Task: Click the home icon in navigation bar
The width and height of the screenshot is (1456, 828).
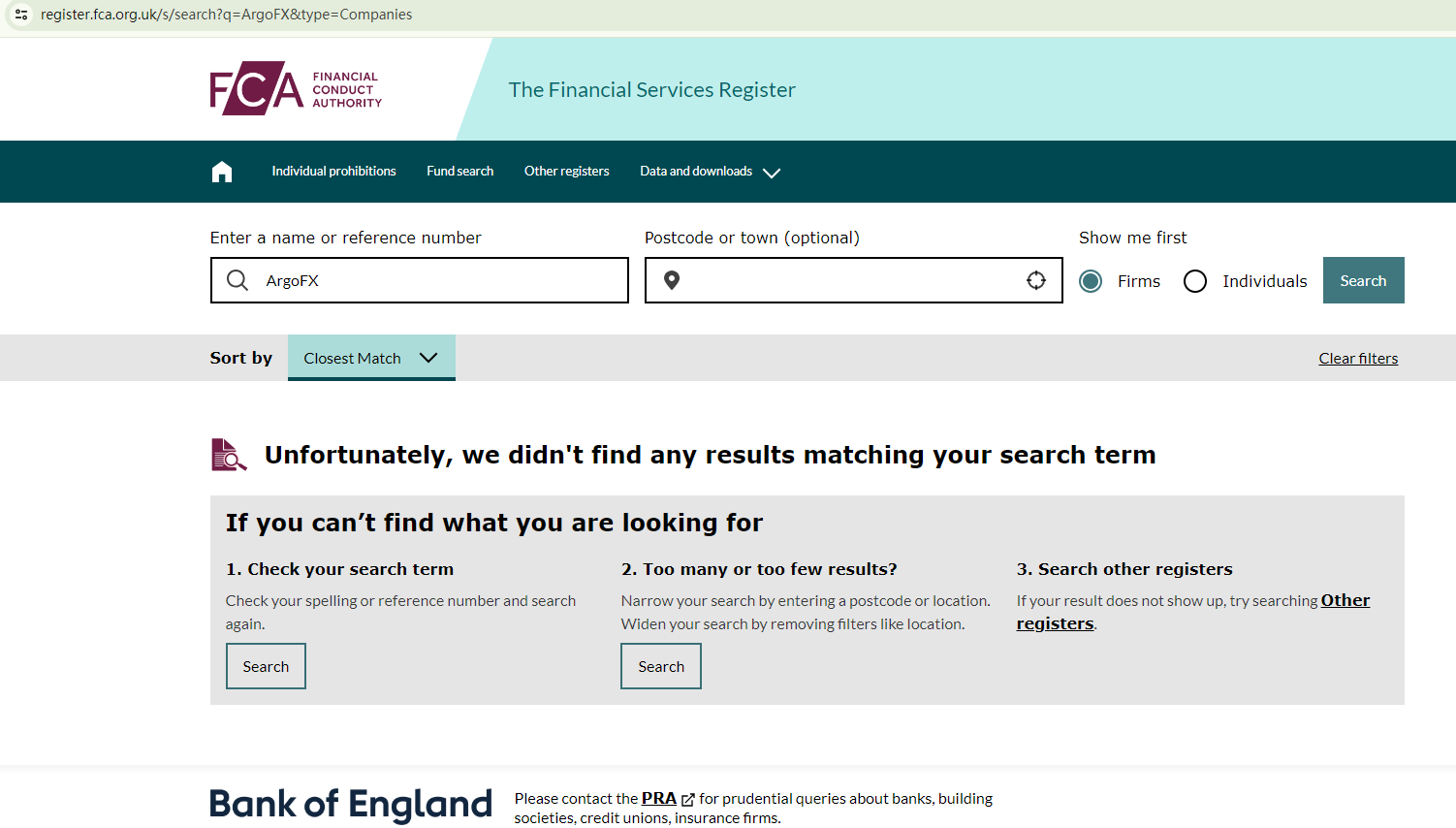Action: pyautogui.click(x=222, y=172)
